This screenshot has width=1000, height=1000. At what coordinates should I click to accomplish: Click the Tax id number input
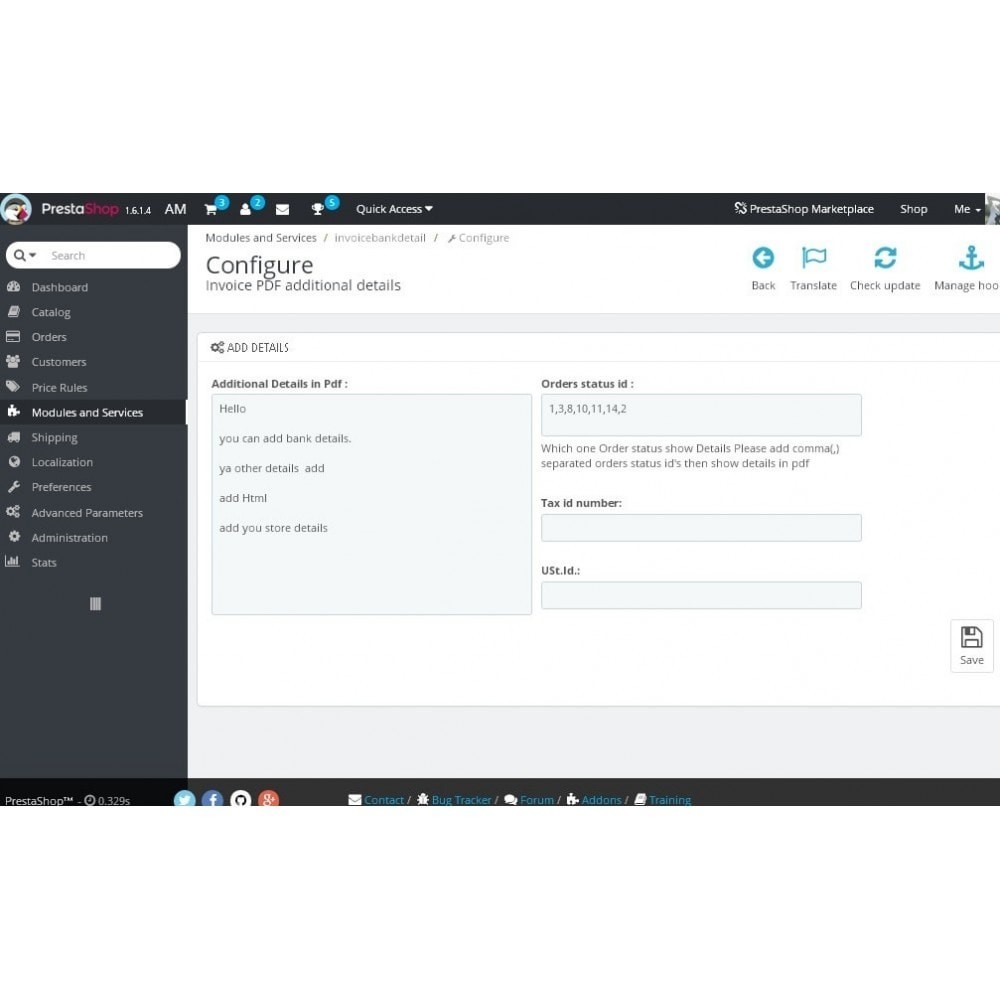pyautogui.click(x=701, y=527)
